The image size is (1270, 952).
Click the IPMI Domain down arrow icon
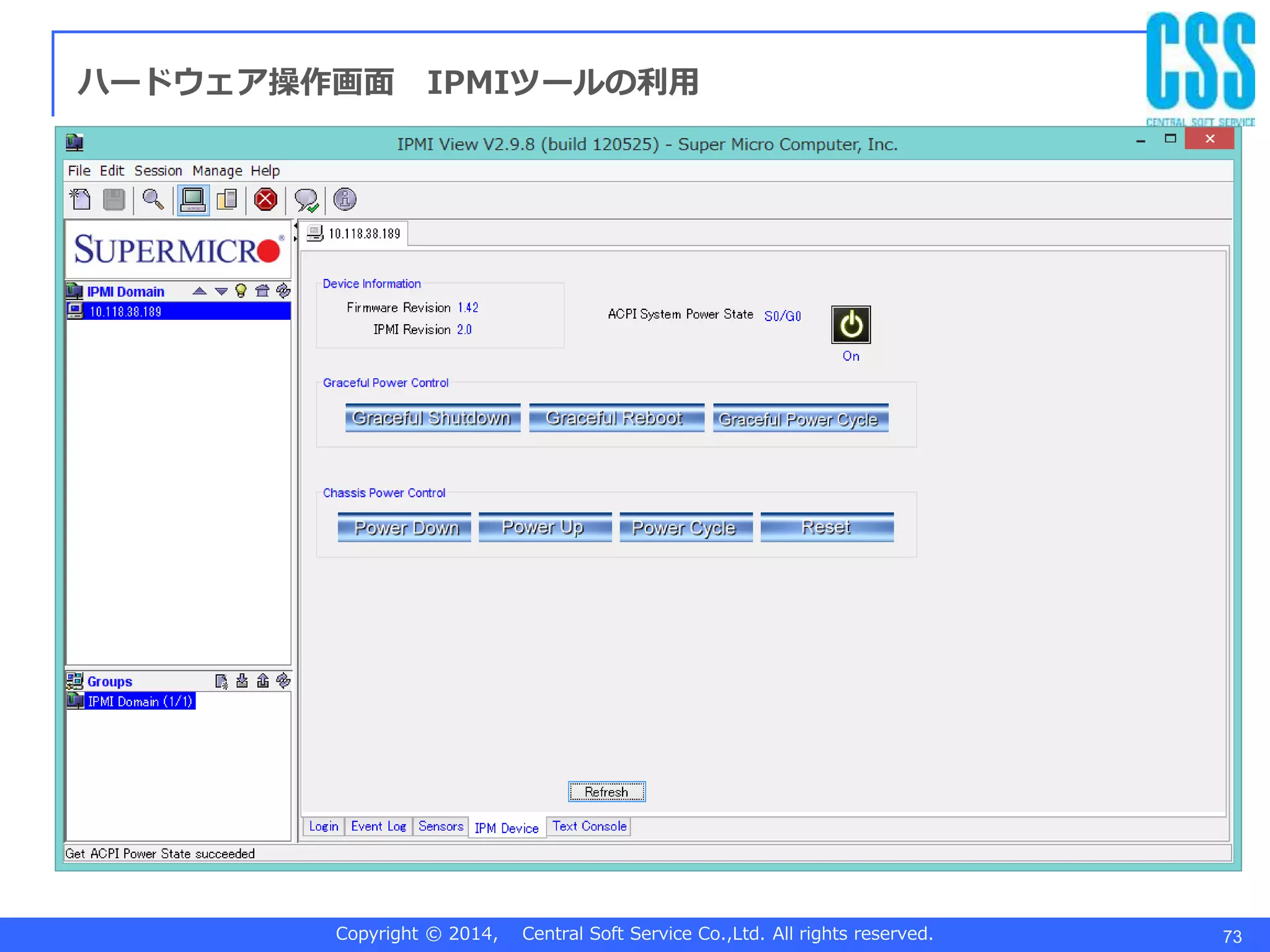[x=221, y=291]
